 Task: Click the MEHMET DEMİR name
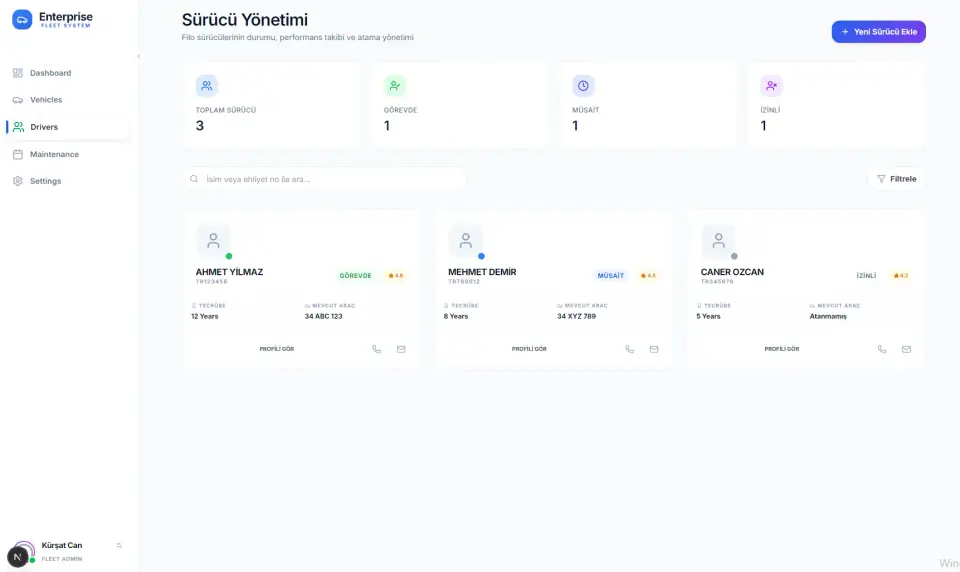click(482, 272)
